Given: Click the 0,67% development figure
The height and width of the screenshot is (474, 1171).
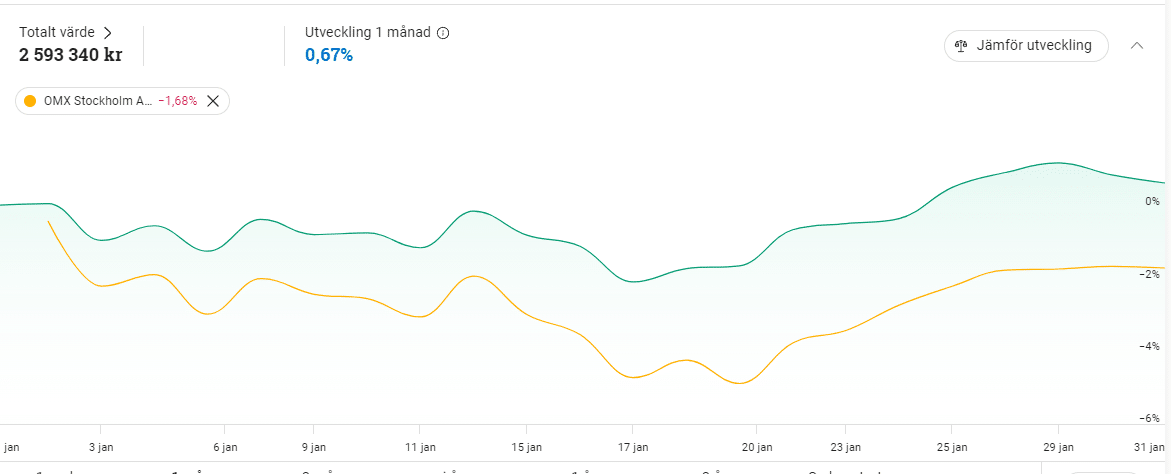Looking at the screenshot, I should point(329,54).
